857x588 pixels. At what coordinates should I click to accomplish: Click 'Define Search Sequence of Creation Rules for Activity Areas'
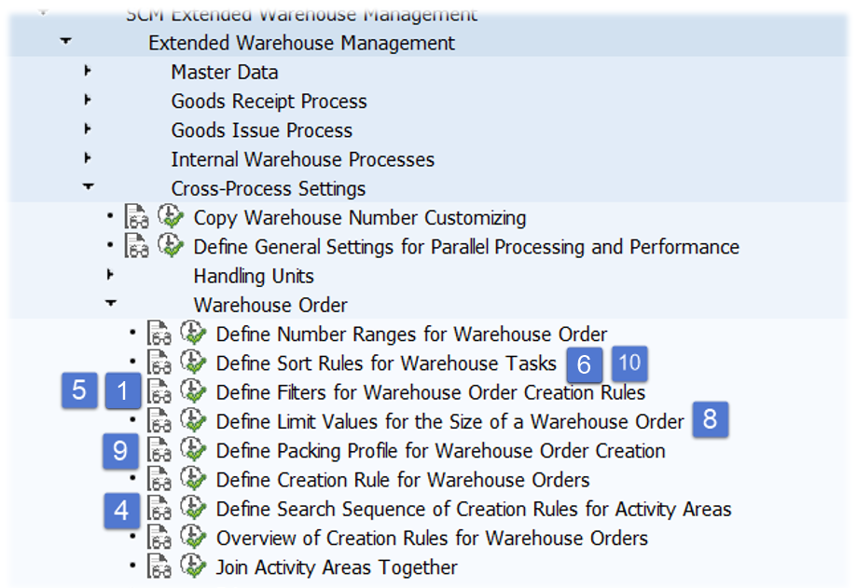point(473,509)
